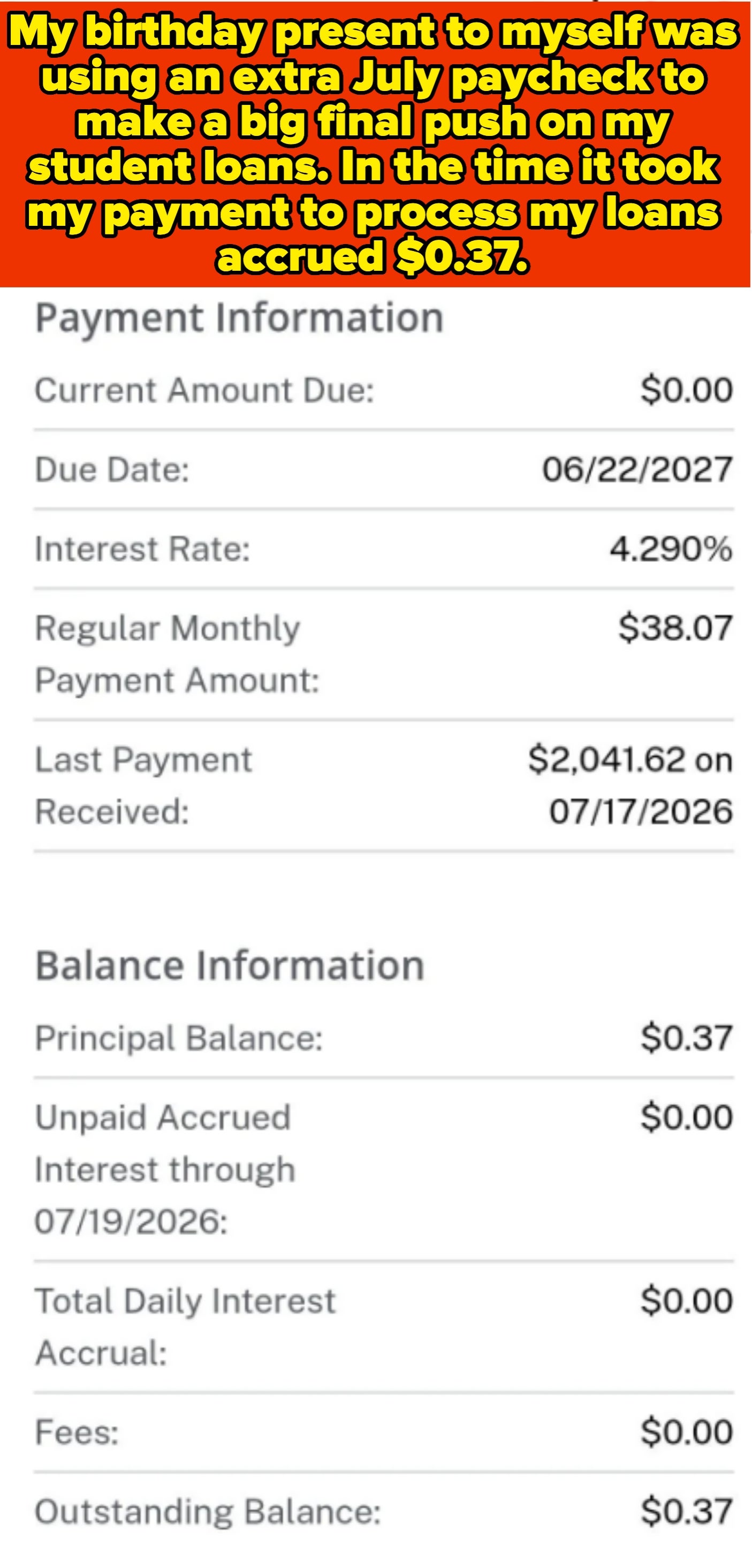This screenshot has height=1568, width=752.
Task: Click the Due Date 06/22/2027 value
Action: point(637,469)
